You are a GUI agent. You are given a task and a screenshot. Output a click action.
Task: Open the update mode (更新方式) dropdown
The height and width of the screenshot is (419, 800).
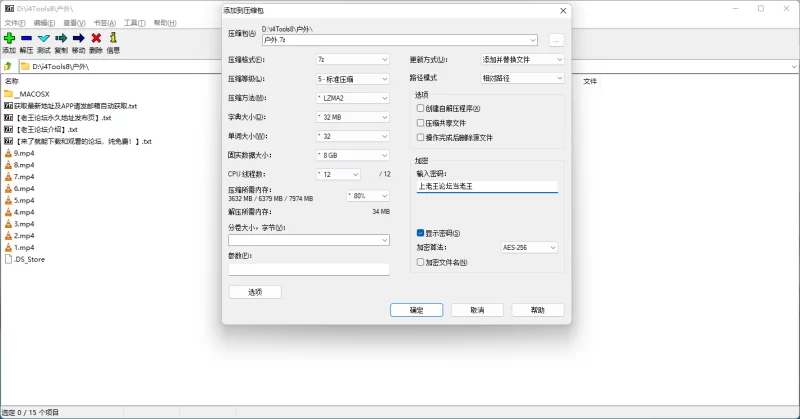click(522, 60)
